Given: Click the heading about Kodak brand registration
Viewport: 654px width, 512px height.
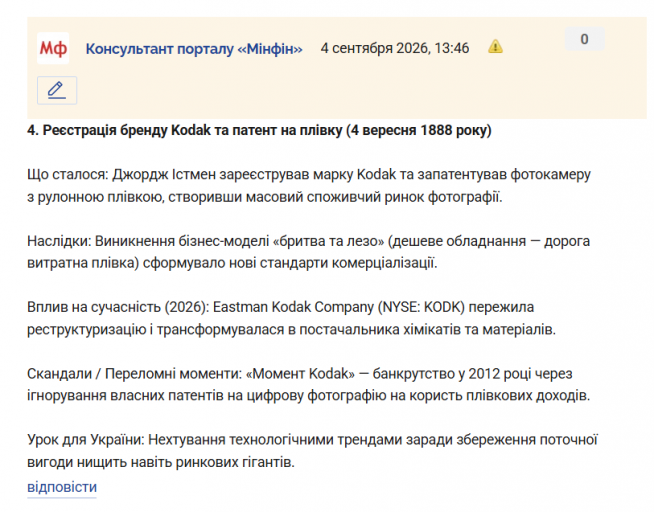Looking at the screenshot, I should [259, 130].
